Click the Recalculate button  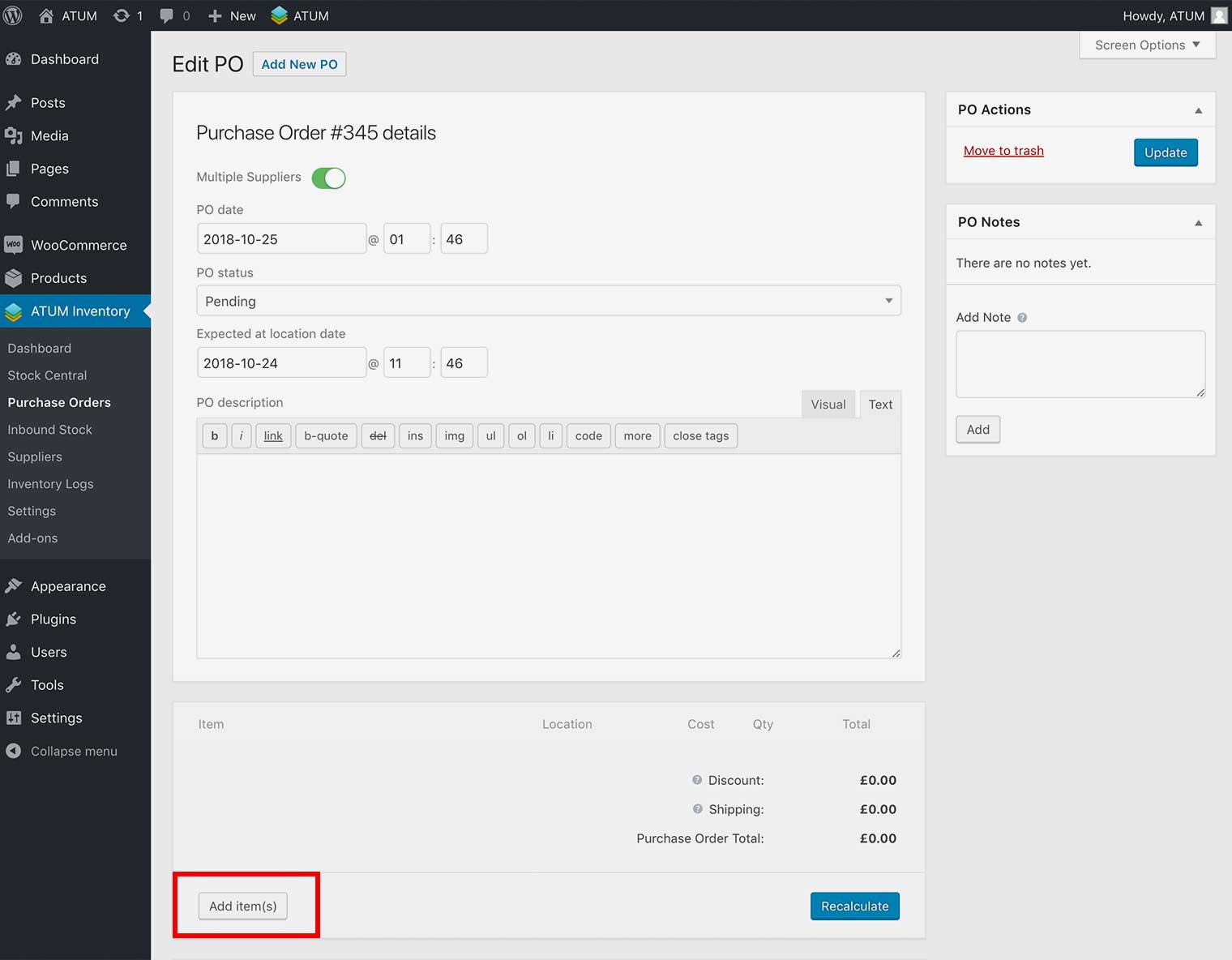point(854,906)
